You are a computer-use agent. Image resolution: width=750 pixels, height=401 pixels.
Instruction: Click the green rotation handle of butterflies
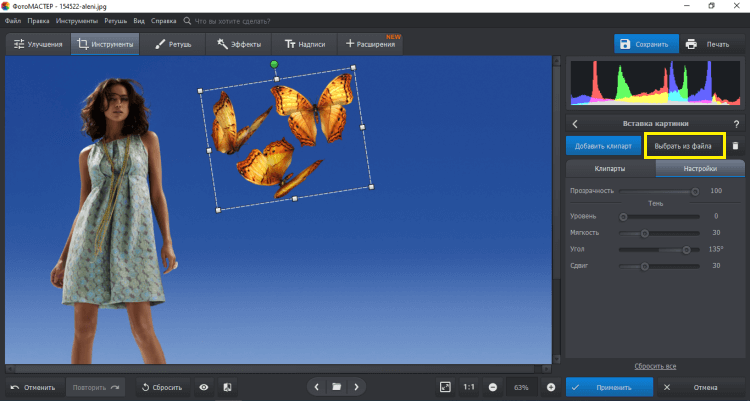274,64
